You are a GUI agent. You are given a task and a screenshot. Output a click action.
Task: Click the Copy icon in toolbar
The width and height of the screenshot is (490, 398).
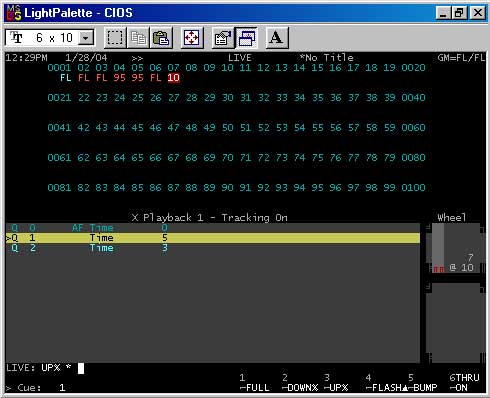point(138,38)
